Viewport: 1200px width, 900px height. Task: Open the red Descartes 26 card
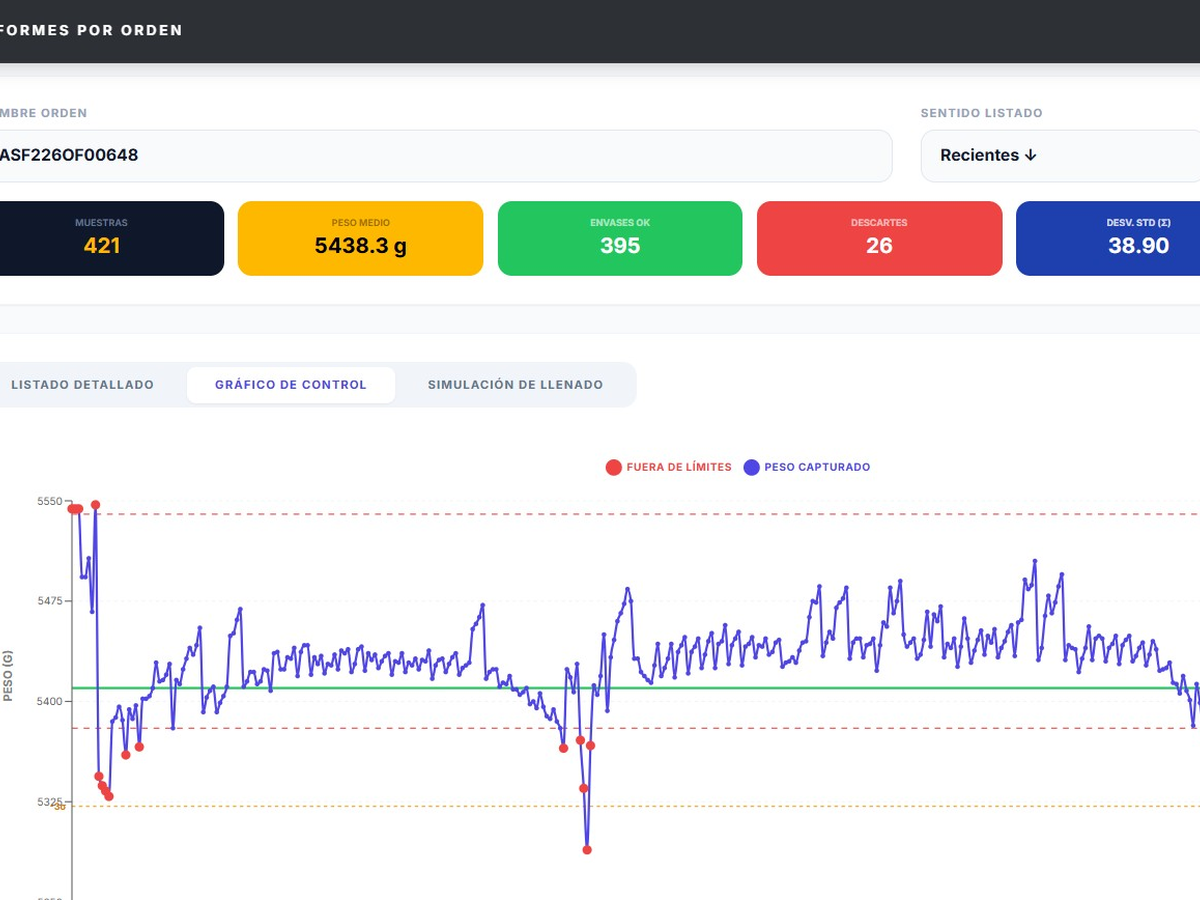(879, 238)
